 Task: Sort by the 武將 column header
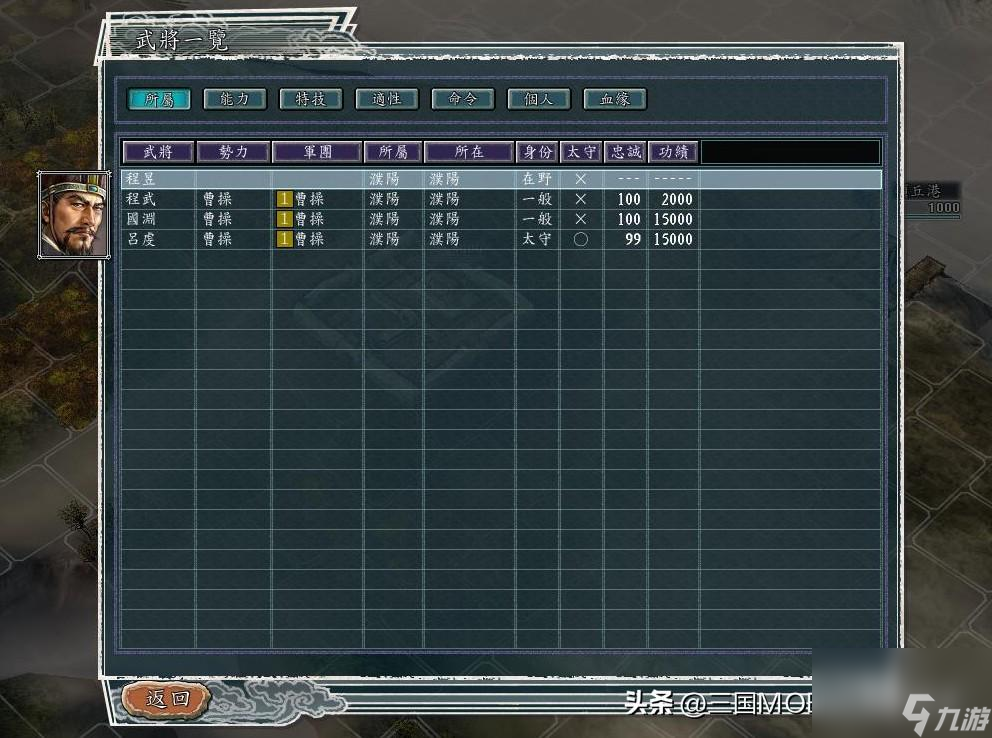(x=158, y=152)
